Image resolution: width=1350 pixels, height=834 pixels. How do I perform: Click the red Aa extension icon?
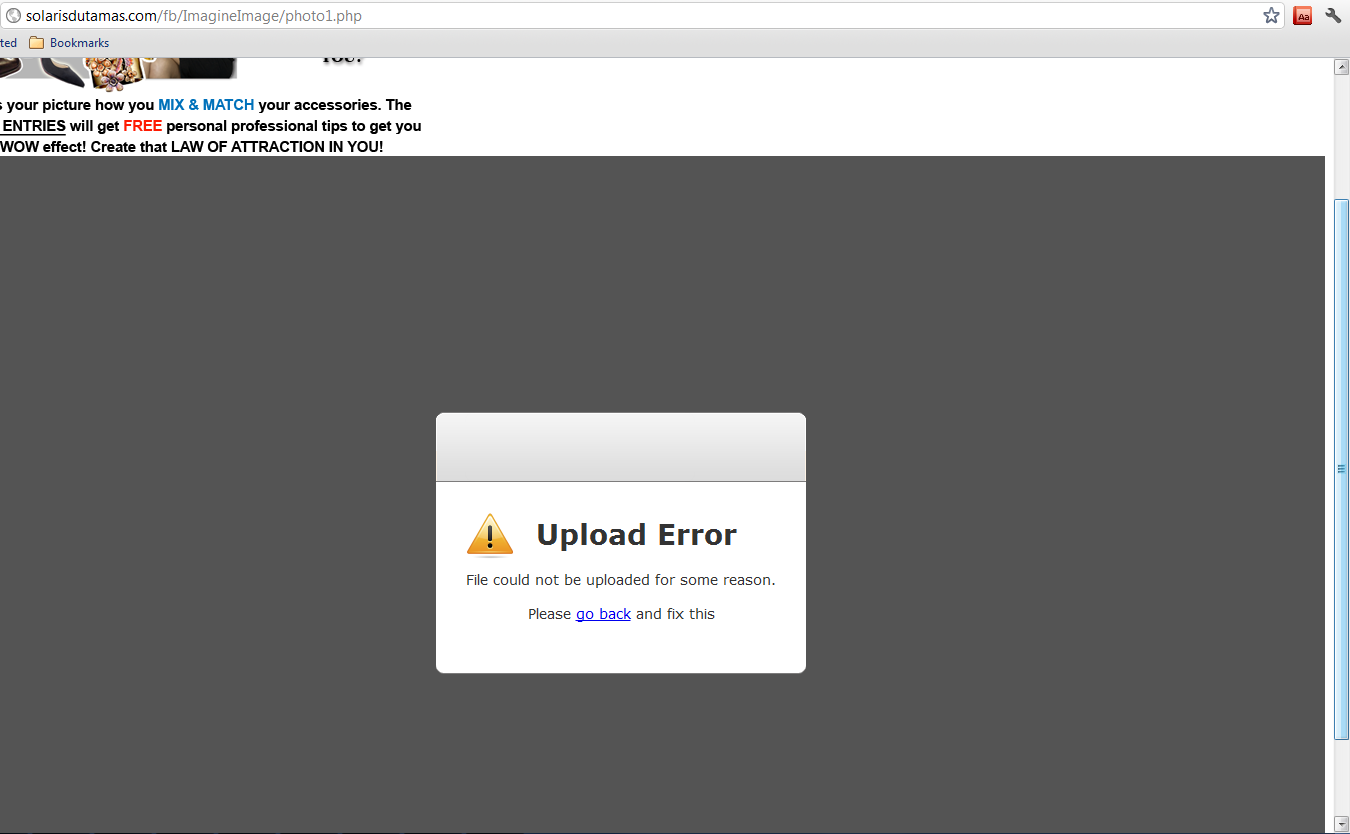[x=1302, y=15]
